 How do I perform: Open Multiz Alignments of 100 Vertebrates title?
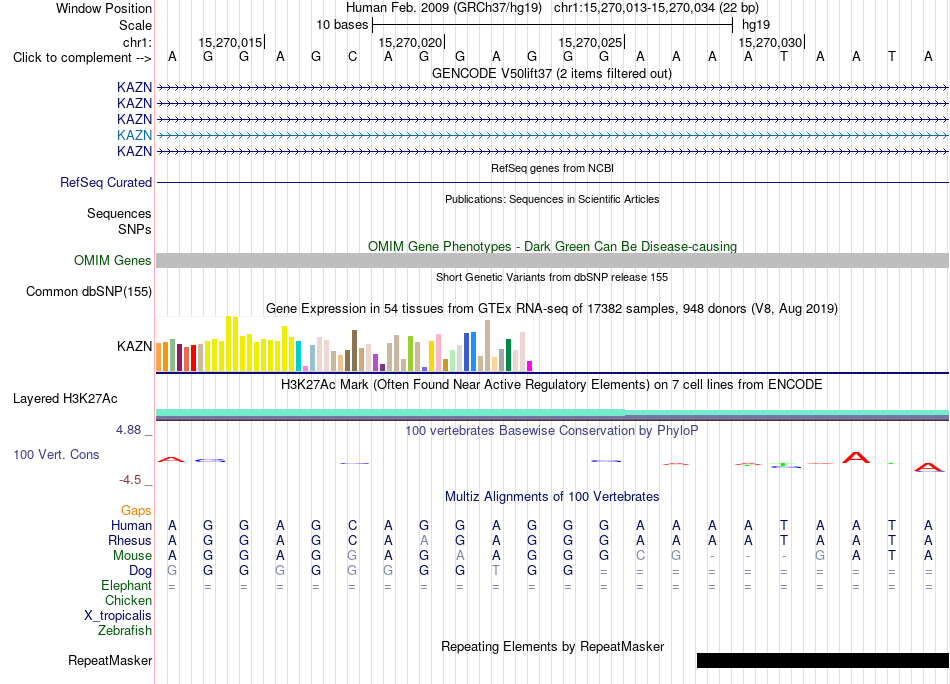click(552, 497)
